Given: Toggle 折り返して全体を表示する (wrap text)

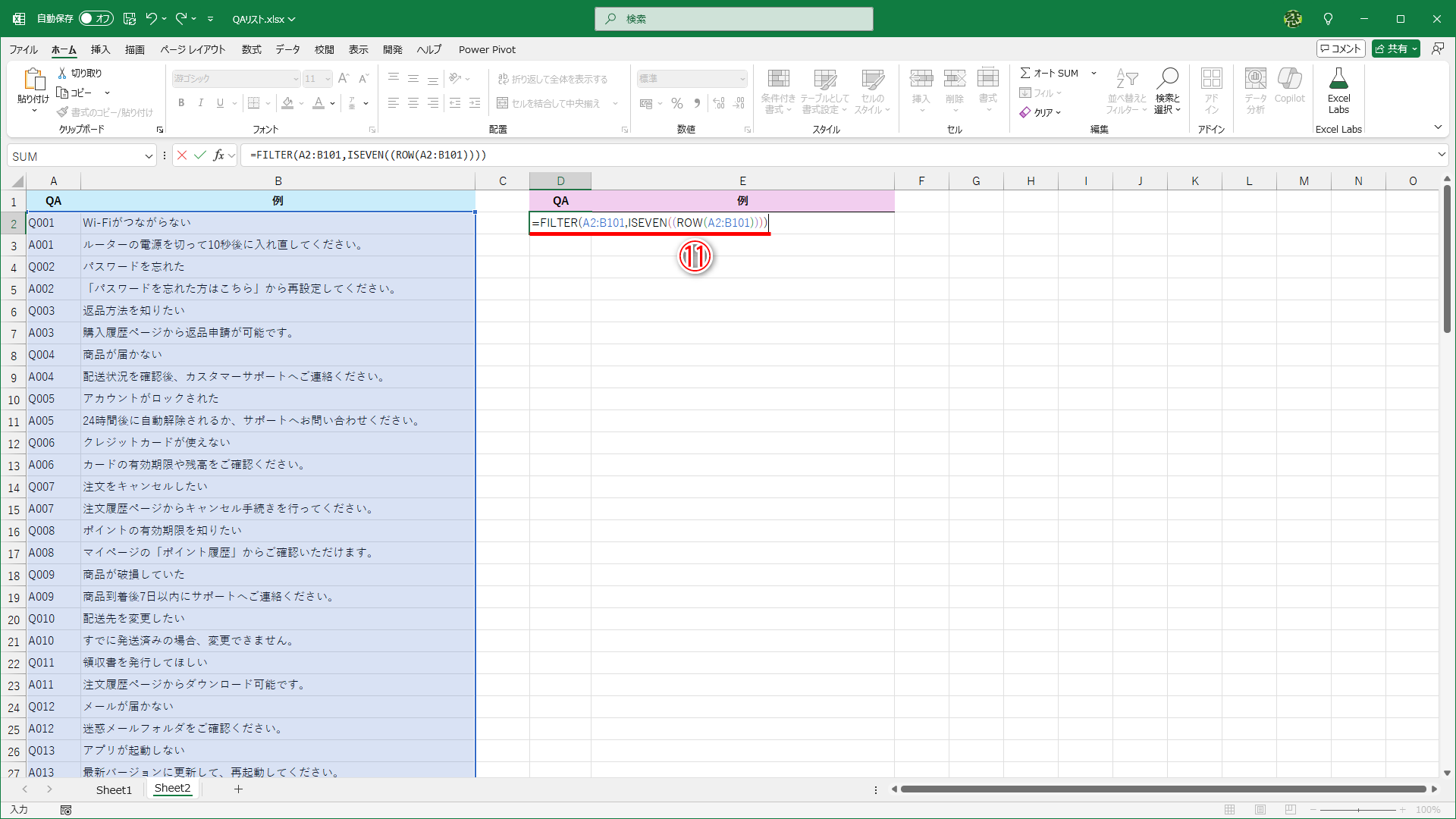Looking at the screenshot, I should point(553,78).
